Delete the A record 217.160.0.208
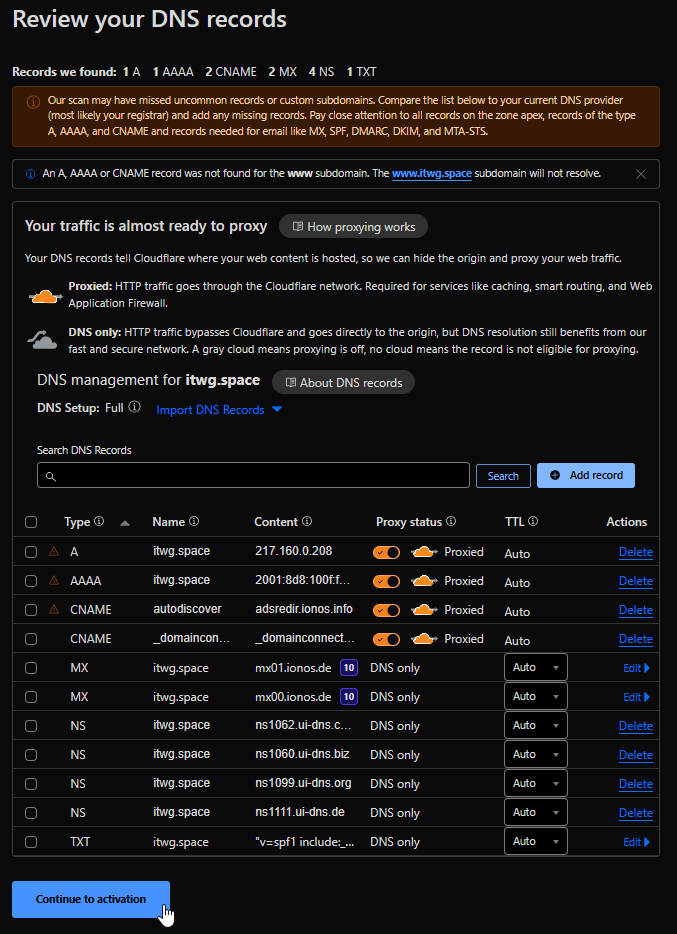This screenshot has width=677, height=934. [x=635, y=552]
